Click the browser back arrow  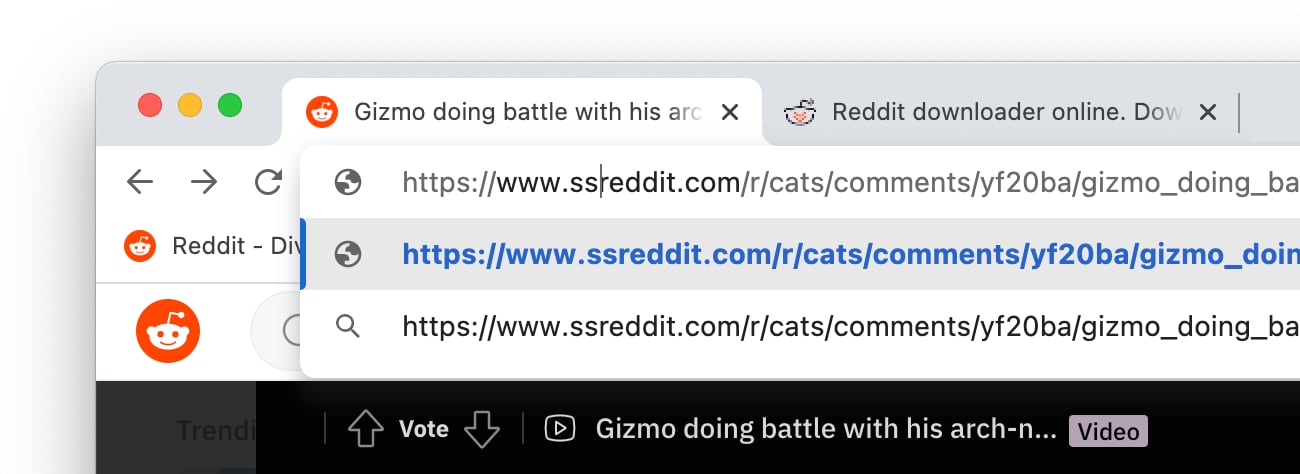[x=140, y=181]
